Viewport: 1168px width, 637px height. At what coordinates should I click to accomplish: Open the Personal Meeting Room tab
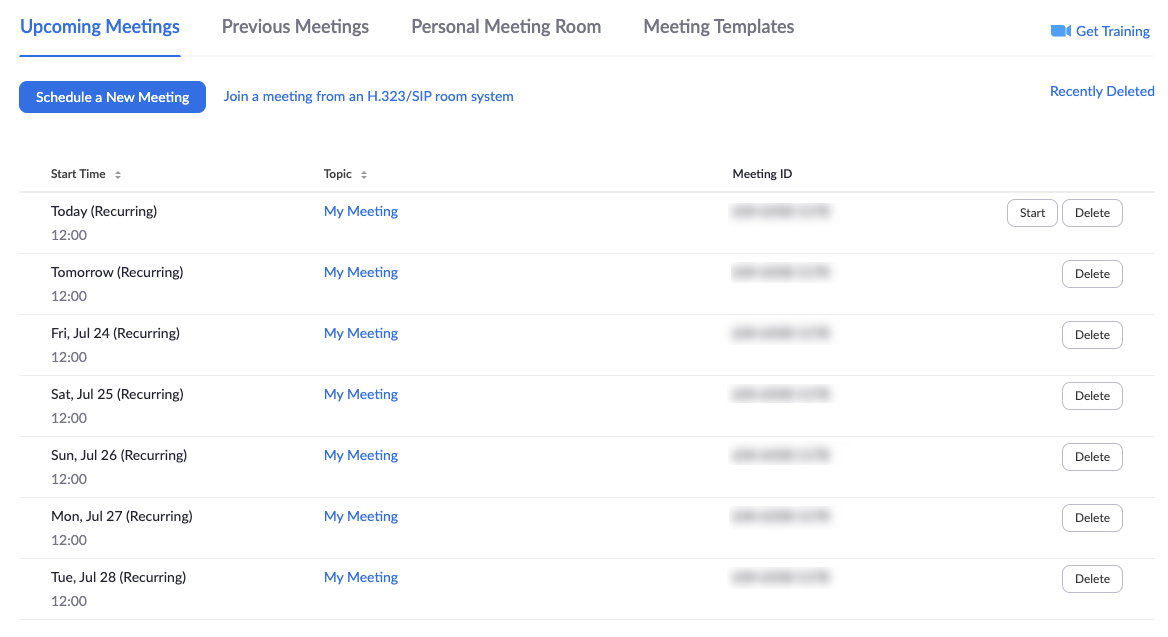click(x=506, y=27)
